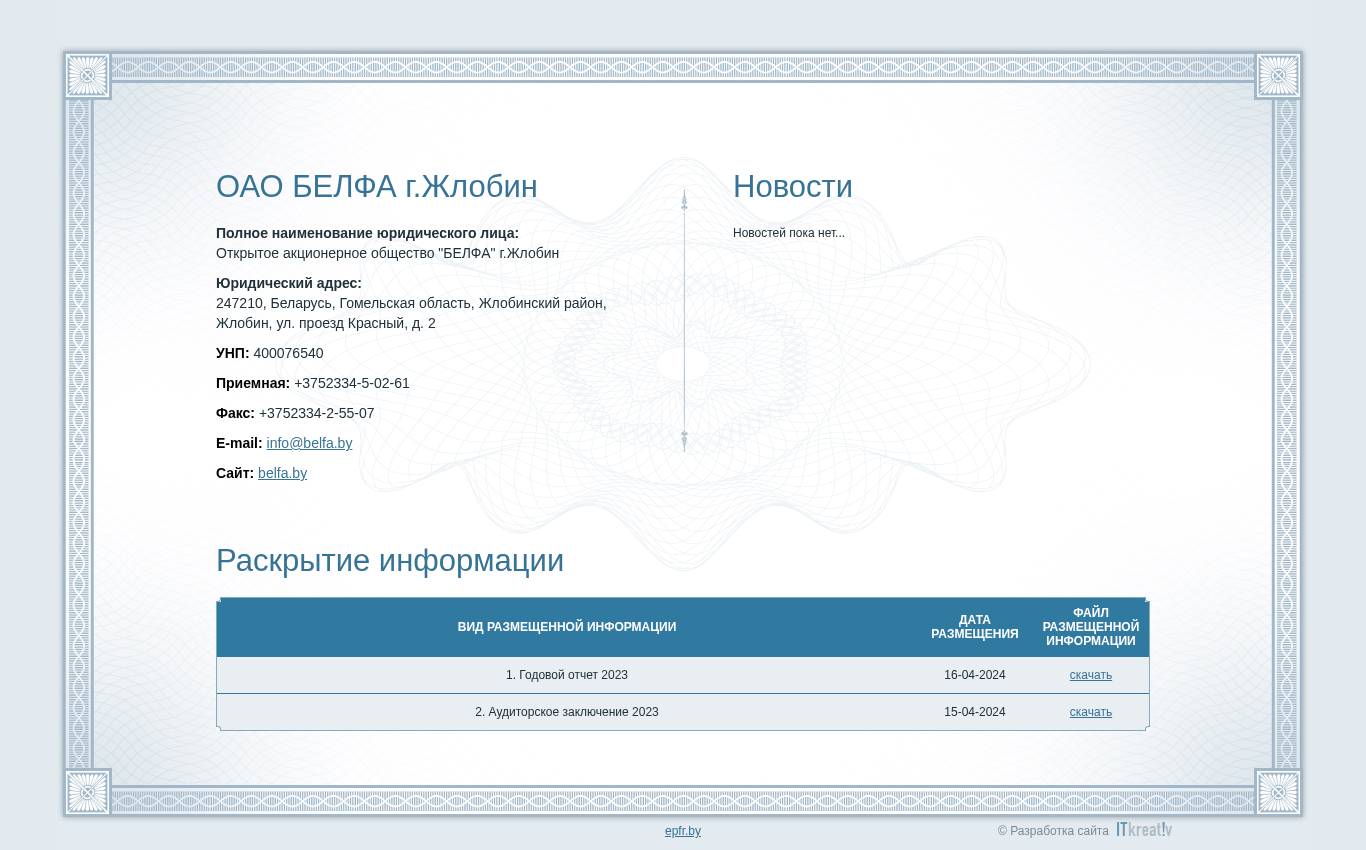Viewport: 1366px width, 850px height.
Task: Download the Аудиторское заключение 2023 file
Action: pos(1090,712)
